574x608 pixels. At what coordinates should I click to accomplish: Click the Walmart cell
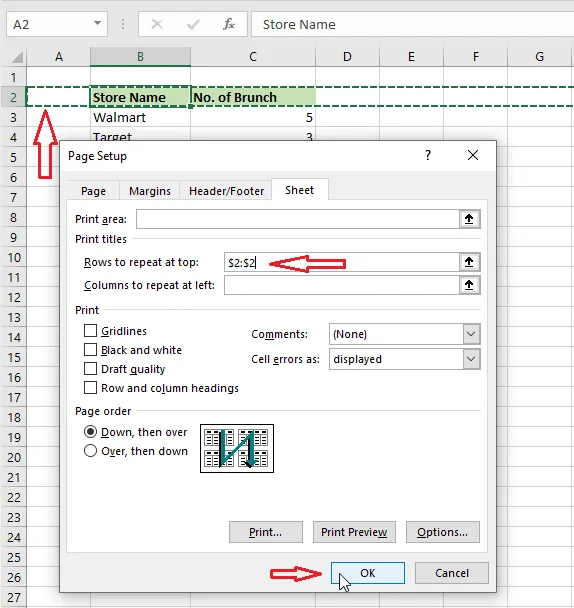coord(140,117)
